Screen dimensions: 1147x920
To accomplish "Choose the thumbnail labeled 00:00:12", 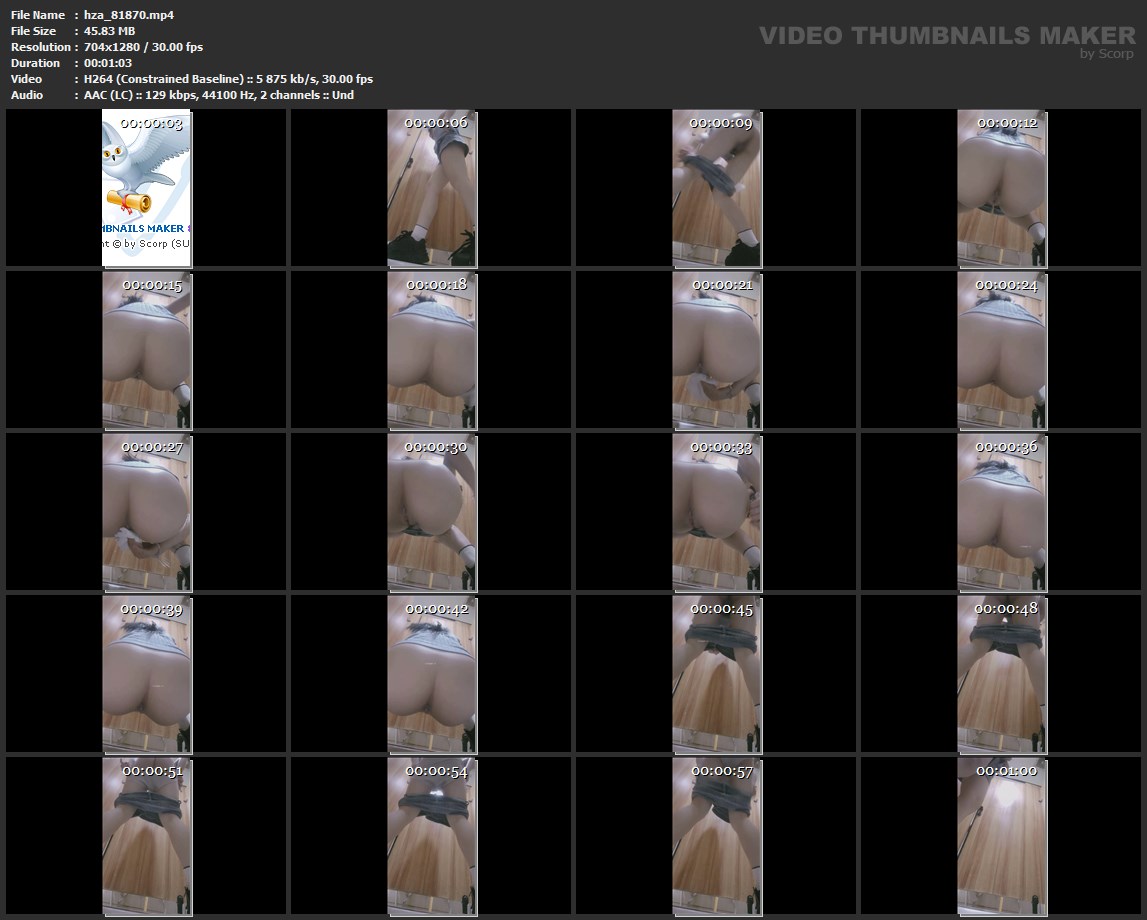I will click(1002, 188).
